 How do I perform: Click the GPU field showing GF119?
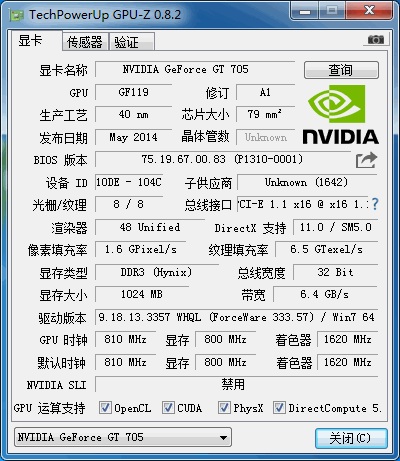point(134,92)
